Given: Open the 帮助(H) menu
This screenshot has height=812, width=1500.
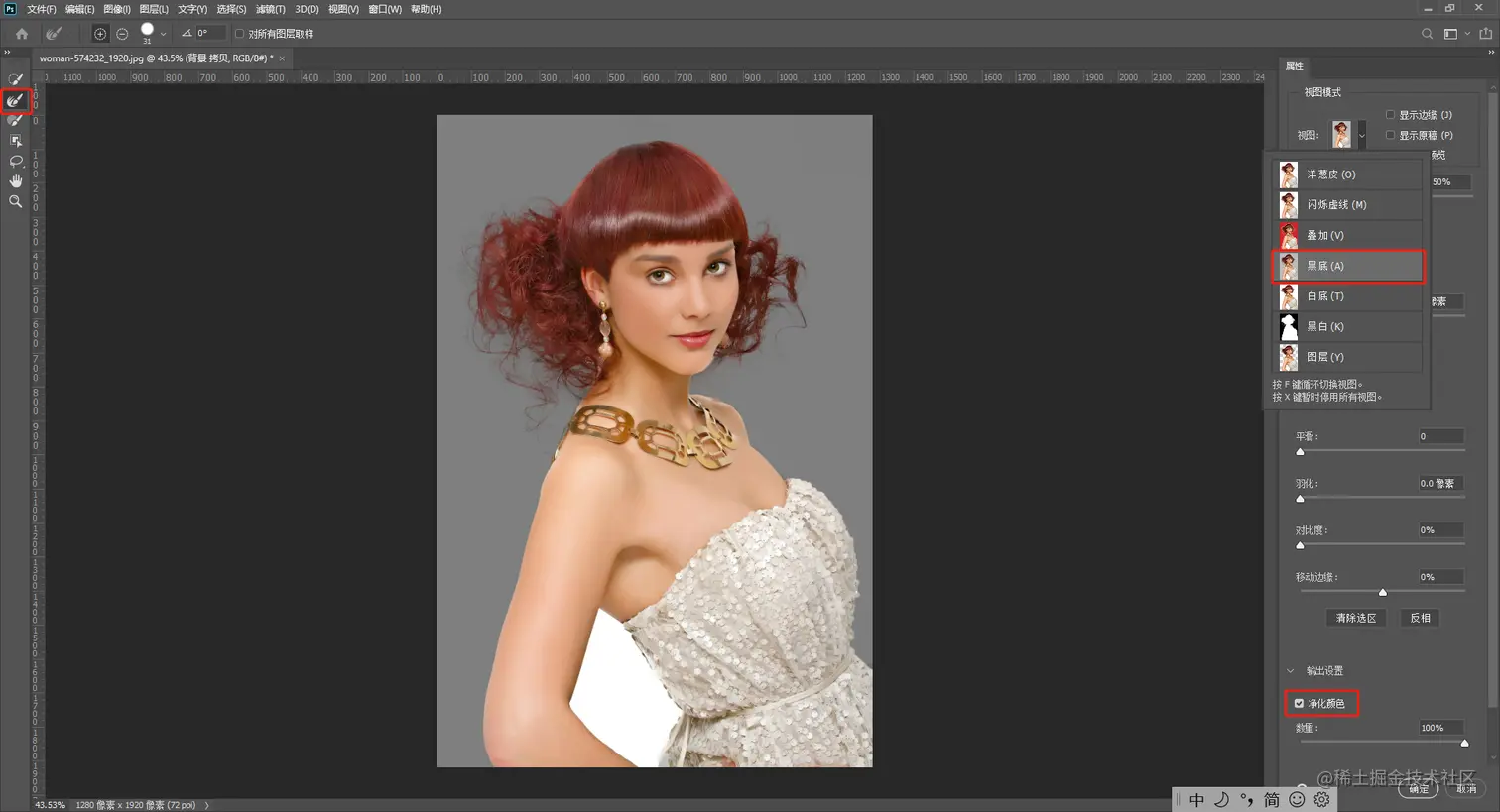Looking at the screenshot, I should [x=426, y=9].
